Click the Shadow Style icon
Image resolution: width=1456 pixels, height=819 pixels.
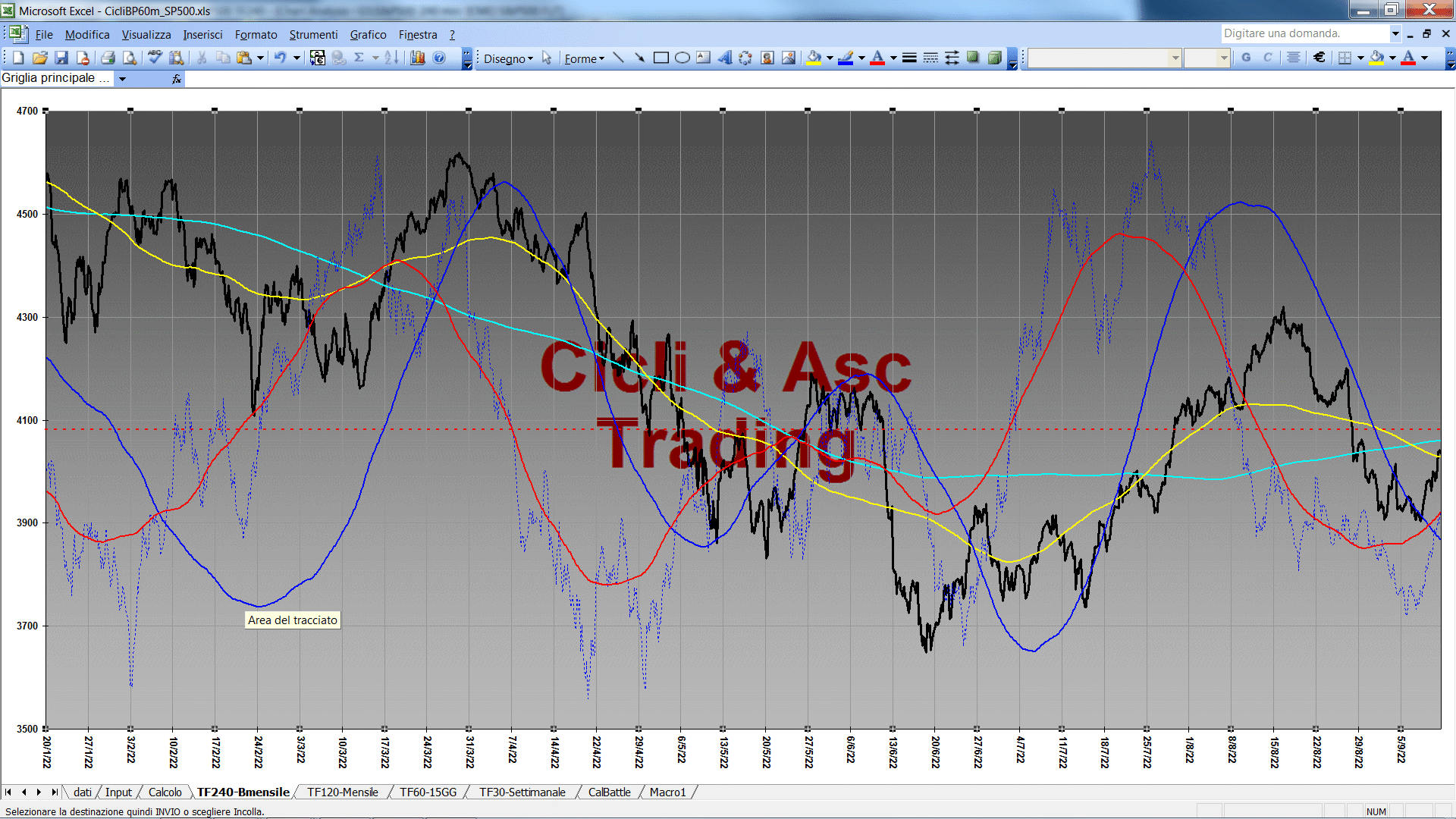click(973, 58)
